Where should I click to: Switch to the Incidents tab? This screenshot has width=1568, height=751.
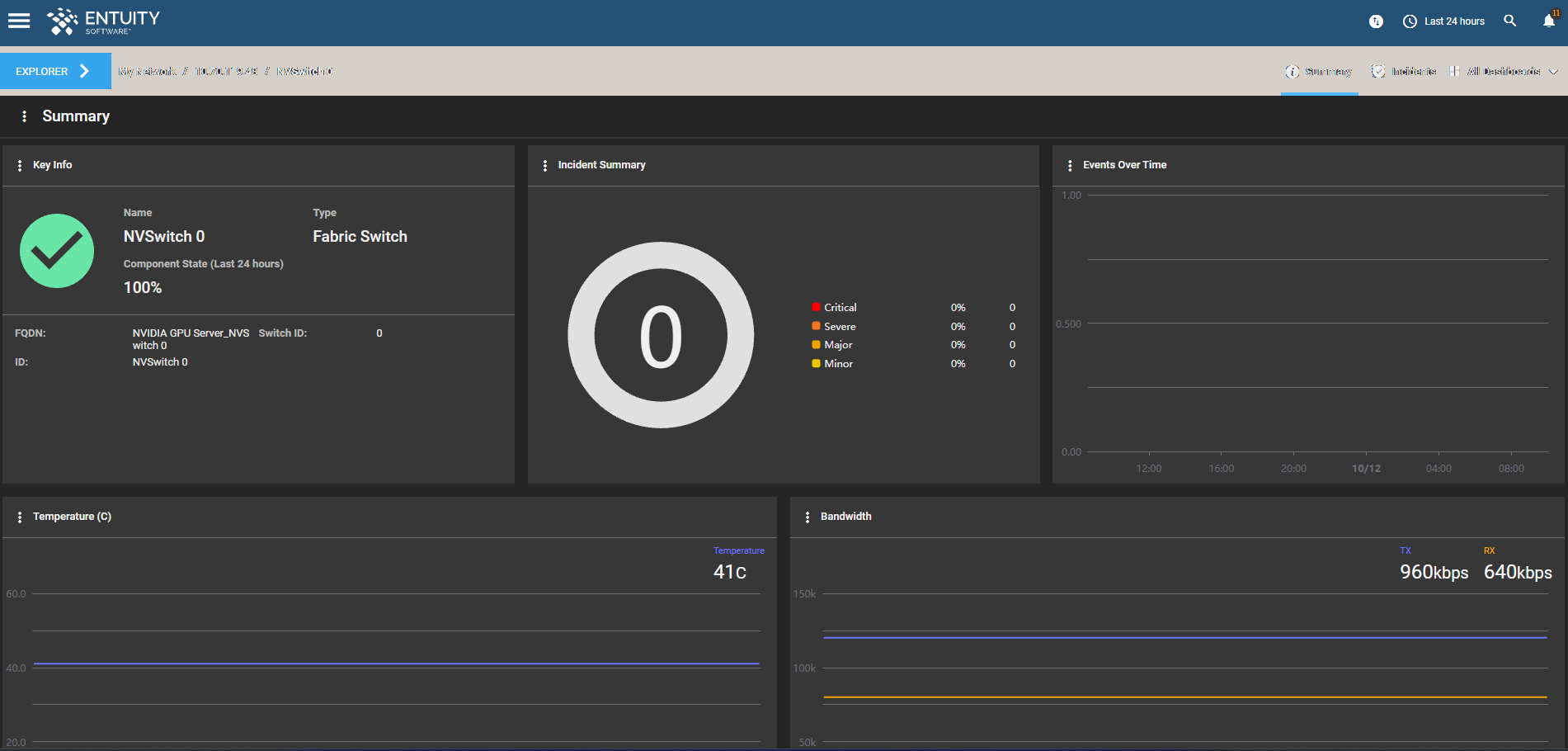click(1404, 72)
